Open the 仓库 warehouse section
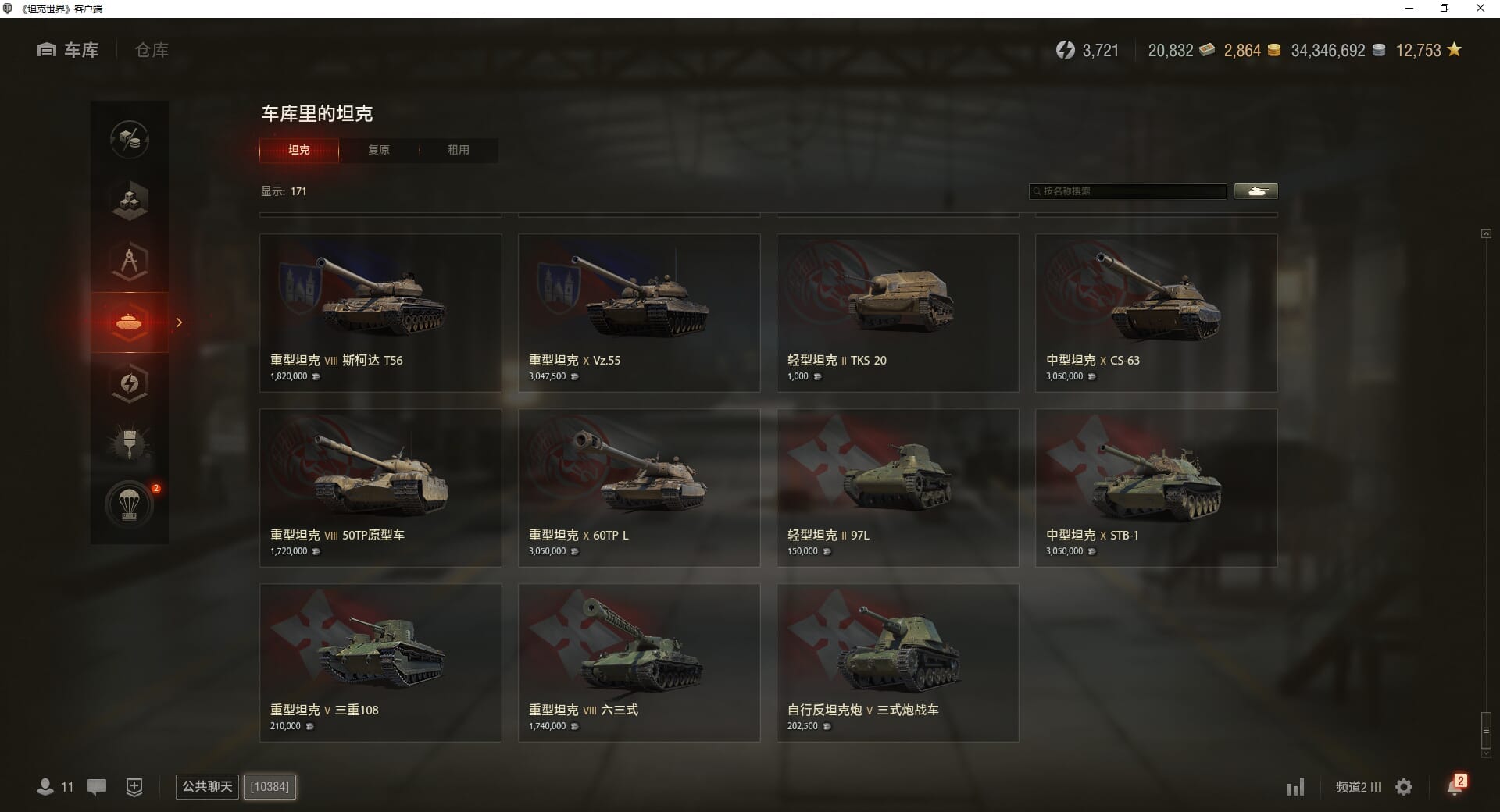This screenshot has width=1500, height=812. point(152,50)
